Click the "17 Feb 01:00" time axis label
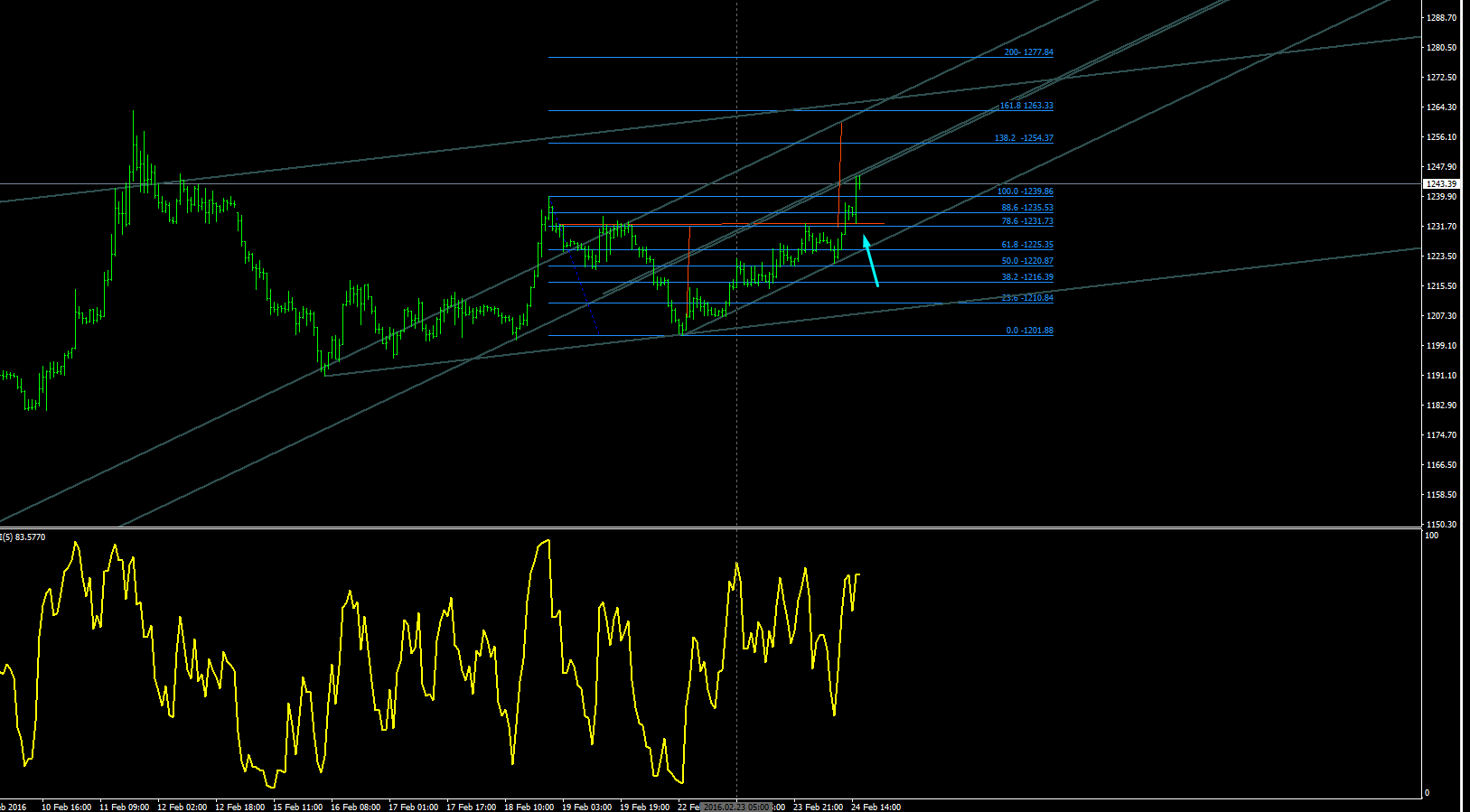Screen dimensions: 1470x812 413,807
